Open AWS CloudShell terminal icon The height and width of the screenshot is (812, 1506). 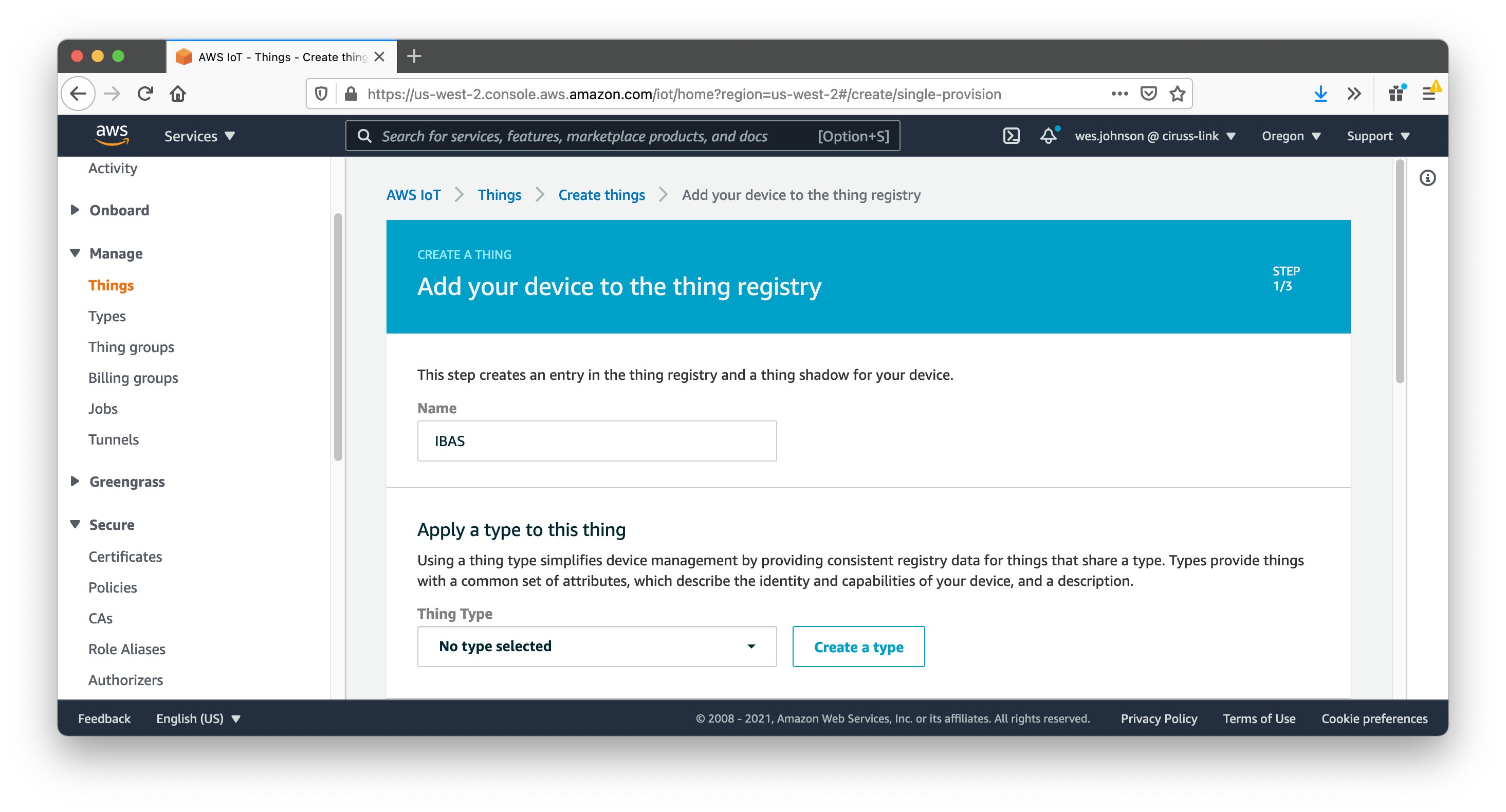pos(1011,136)
